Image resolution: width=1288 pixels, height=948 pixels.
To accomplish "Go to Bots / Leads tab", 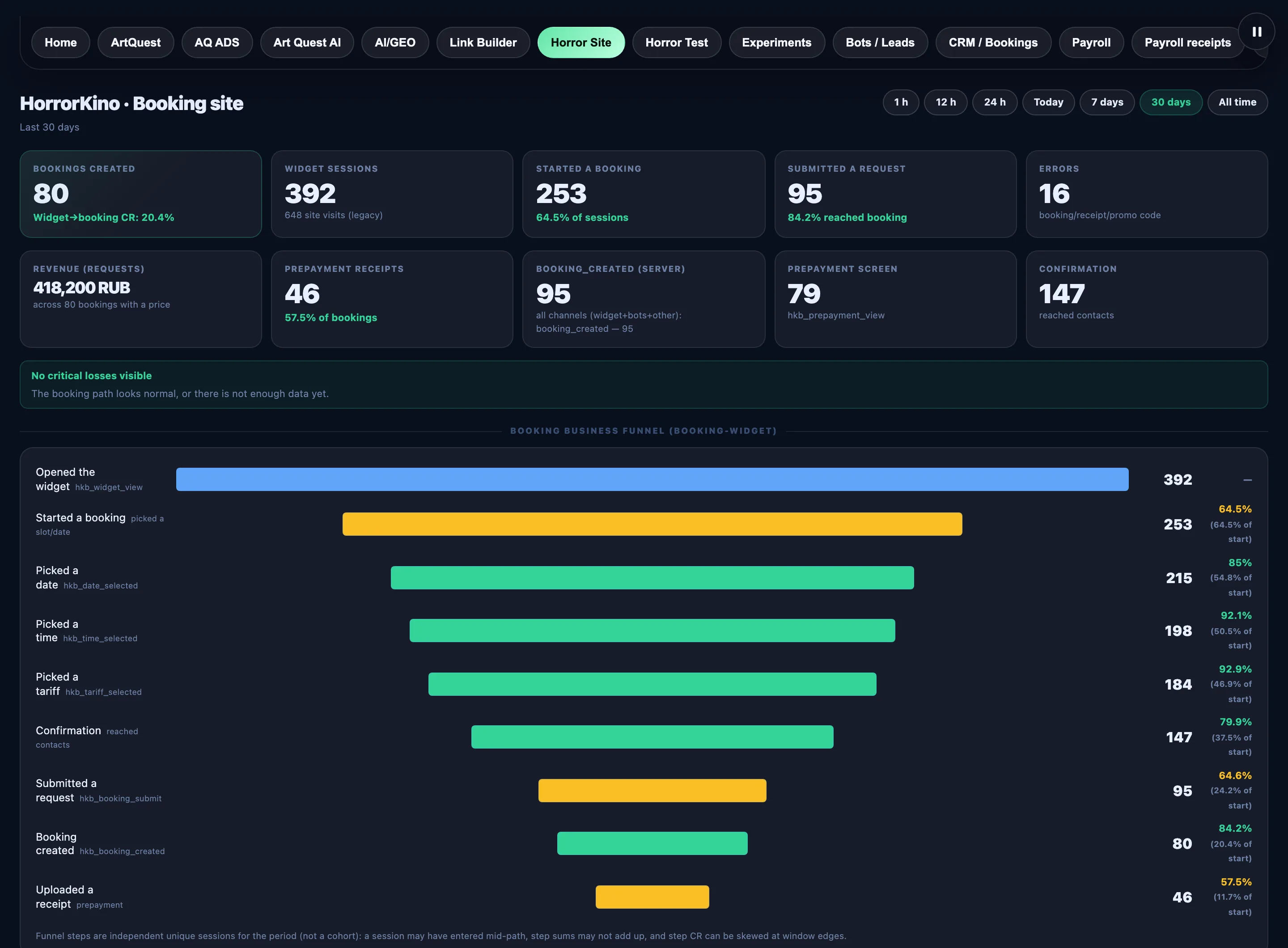I will (x=880, y=42).
